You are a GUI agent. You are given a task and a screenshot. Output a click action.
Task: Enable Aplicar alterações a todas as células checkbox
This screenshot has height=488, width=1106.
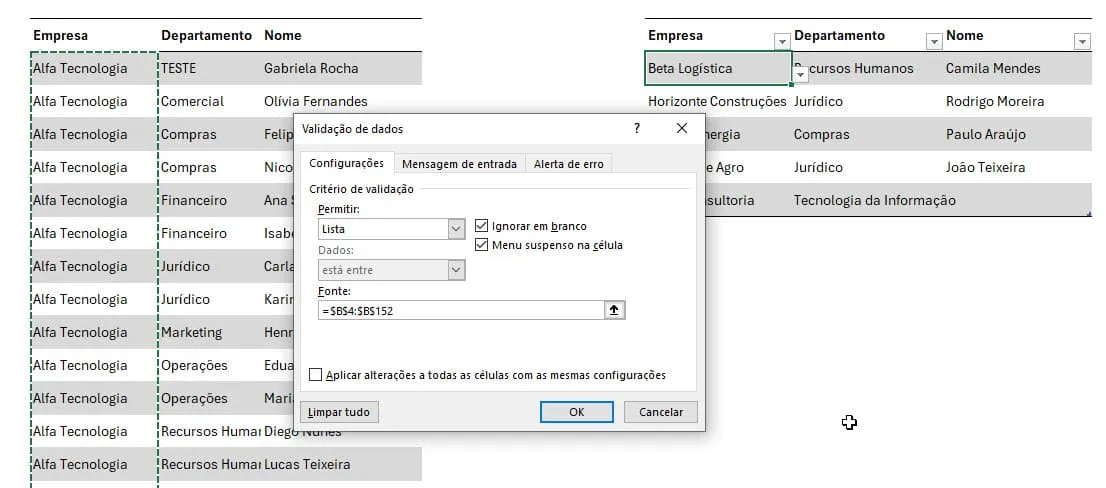[315, 375]
